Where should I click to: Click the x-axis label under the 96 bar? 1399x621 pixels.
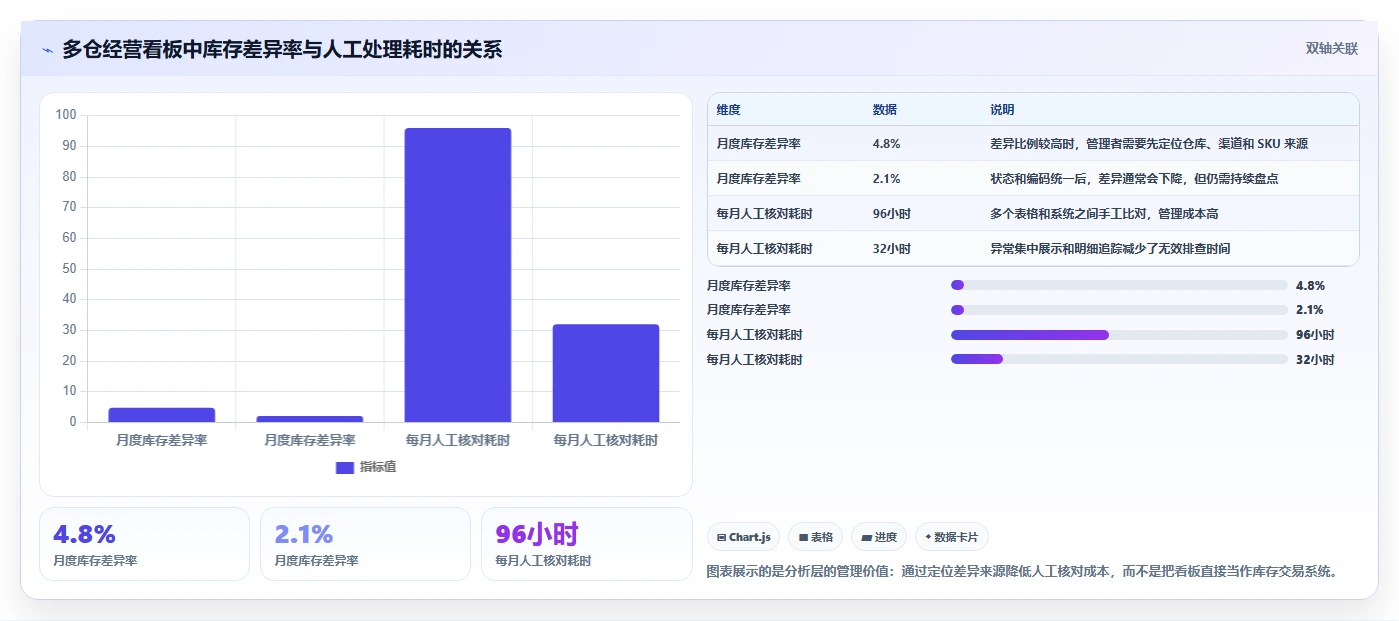458,440
